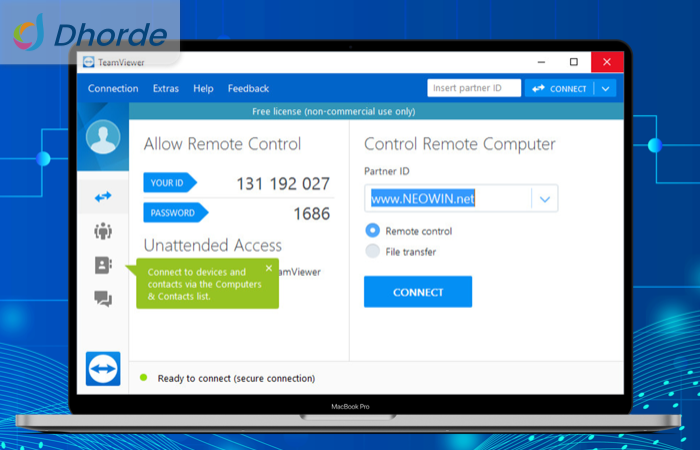The height and width of the screenshot is (450, 700).
Task: Click the TeamViewer title bar icon
Action: 88,62
